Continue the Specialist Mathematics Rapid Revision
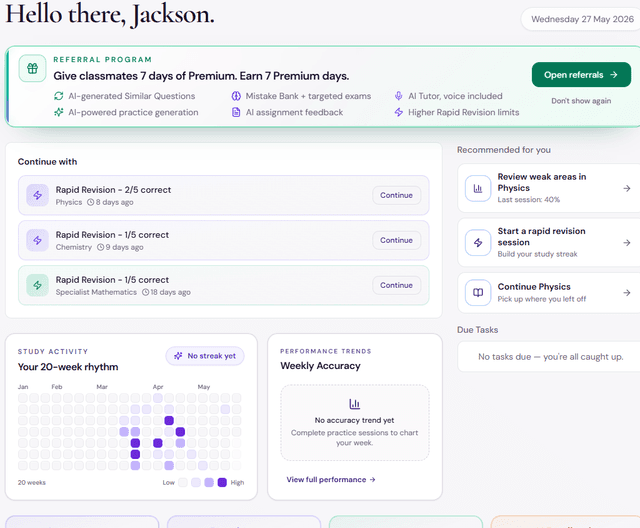The height and width of the screenshot is (528, 640). tap(396, 285)
